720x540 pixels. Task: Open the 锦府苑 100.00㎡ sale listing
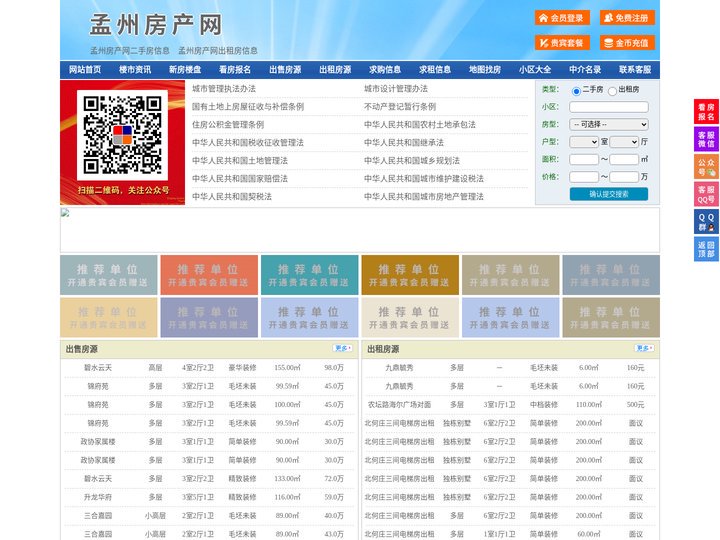point(209,405)
